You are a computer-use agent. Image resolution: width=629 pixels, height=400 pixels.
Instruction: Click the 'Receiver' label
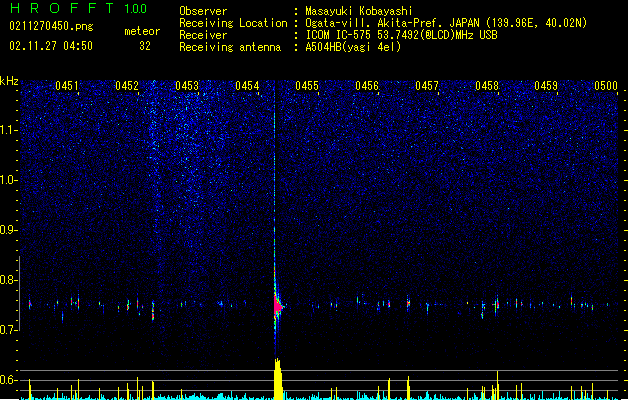click(x=203, y=35)
